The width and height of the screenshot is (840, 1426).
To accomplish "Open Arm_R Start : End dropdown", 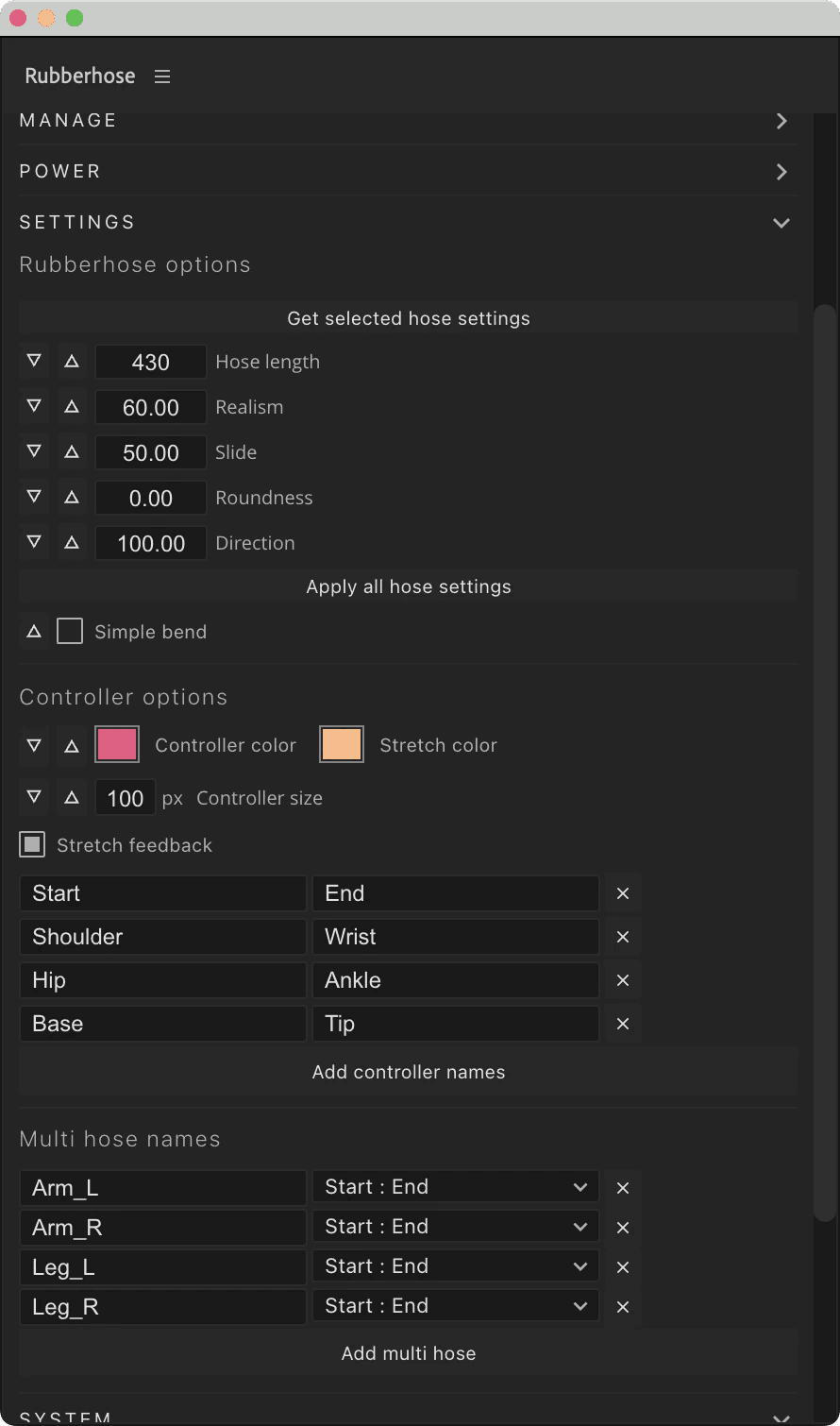I will (x=456, y=1227).
